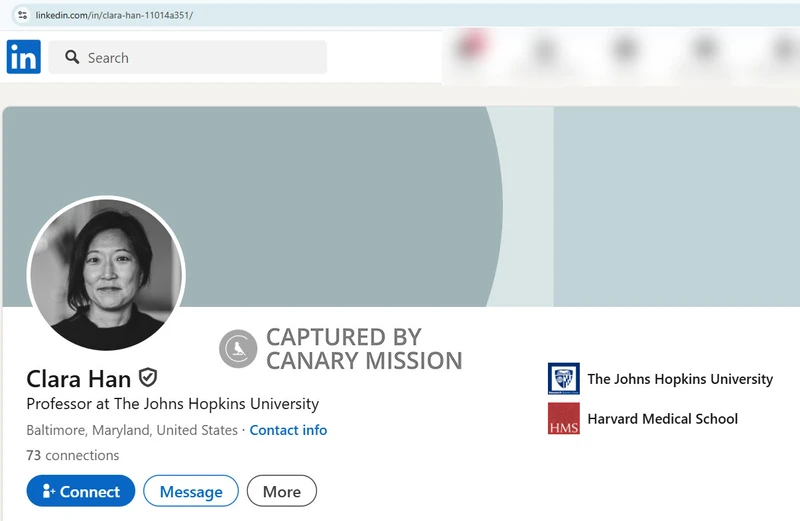Open the More options button
Image resolution: width=800 pixels, height=521 pixels.
tap(282, 491)
